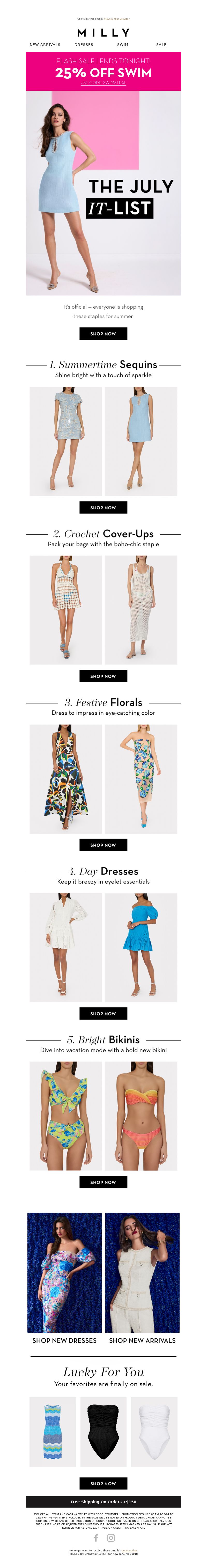Click the SHOP NEW DRESSES link

pos(64,1340)
